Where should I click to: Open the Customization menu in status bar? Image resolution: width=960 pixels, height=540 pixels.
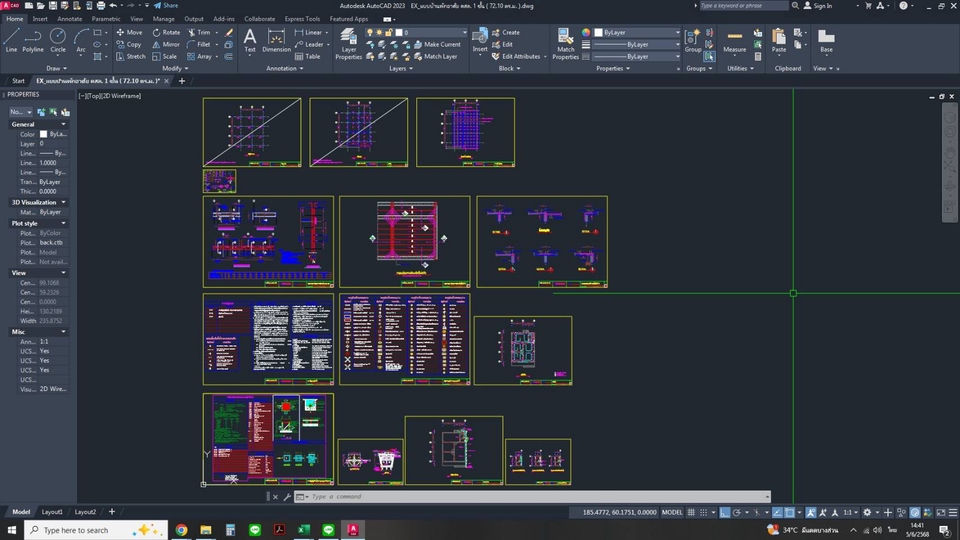click(x=953, y=512)
